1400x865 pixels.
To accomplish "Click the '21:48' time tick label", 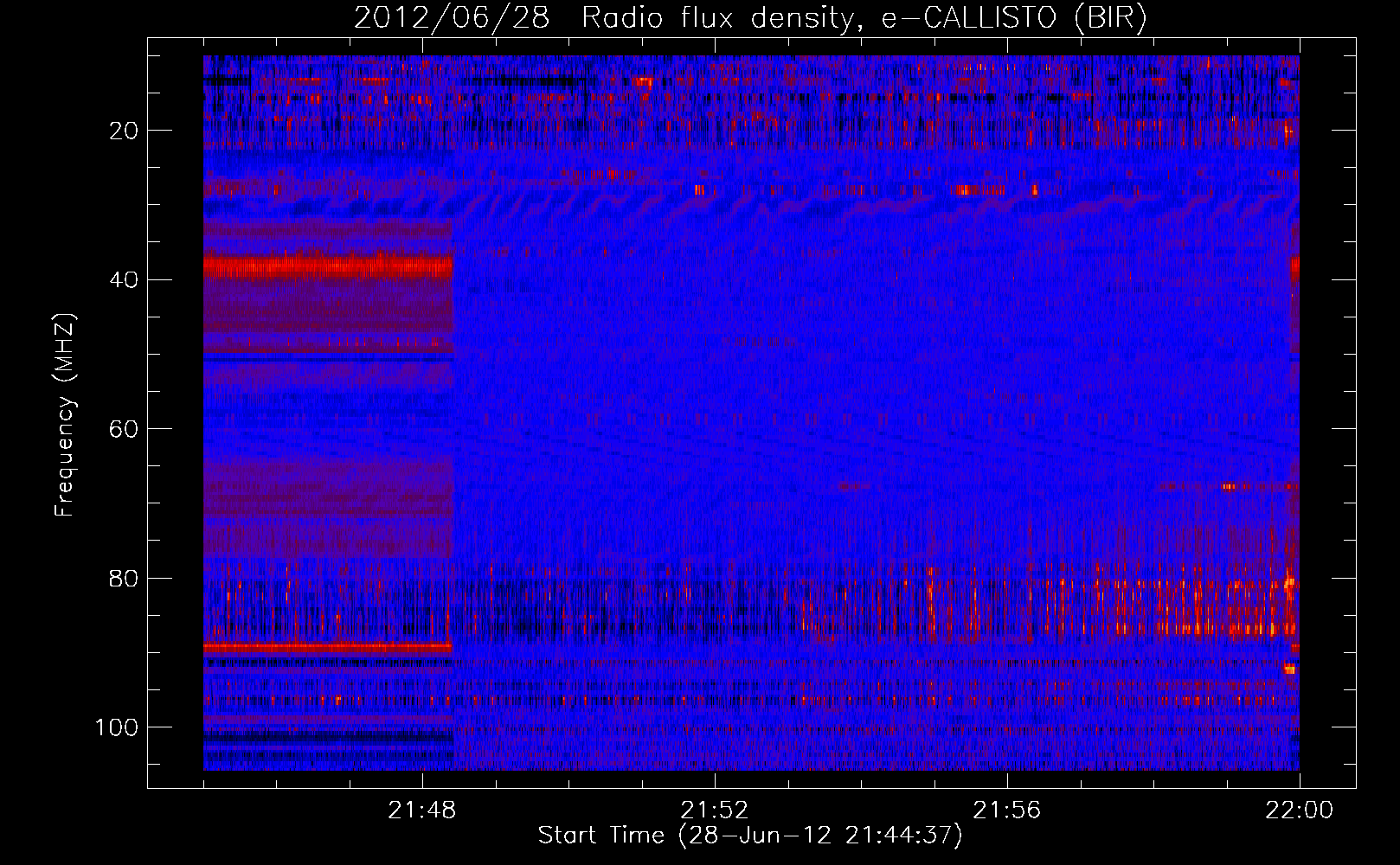I will [x=422, y=811].
